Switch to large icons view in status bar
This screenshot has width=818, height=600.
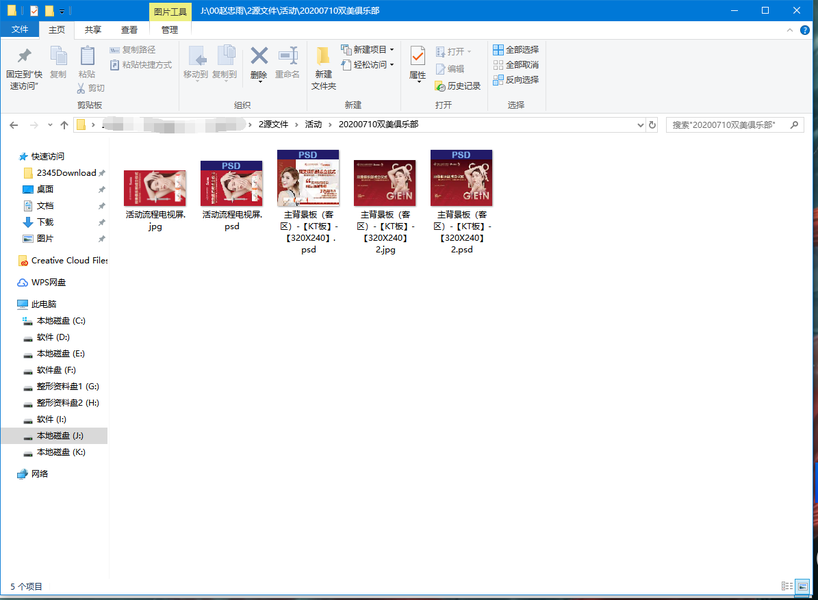point(802,586)
